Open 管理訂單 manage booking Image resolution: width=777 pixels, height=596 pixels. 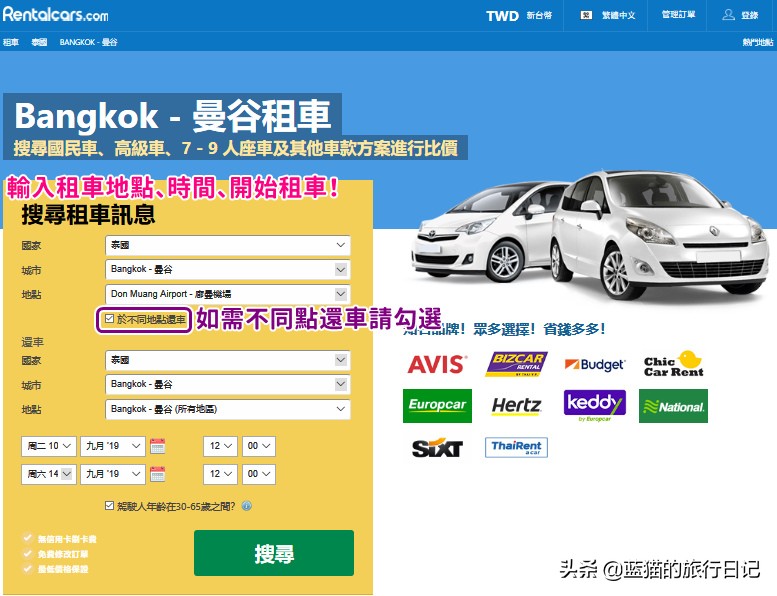click(678, 14)
